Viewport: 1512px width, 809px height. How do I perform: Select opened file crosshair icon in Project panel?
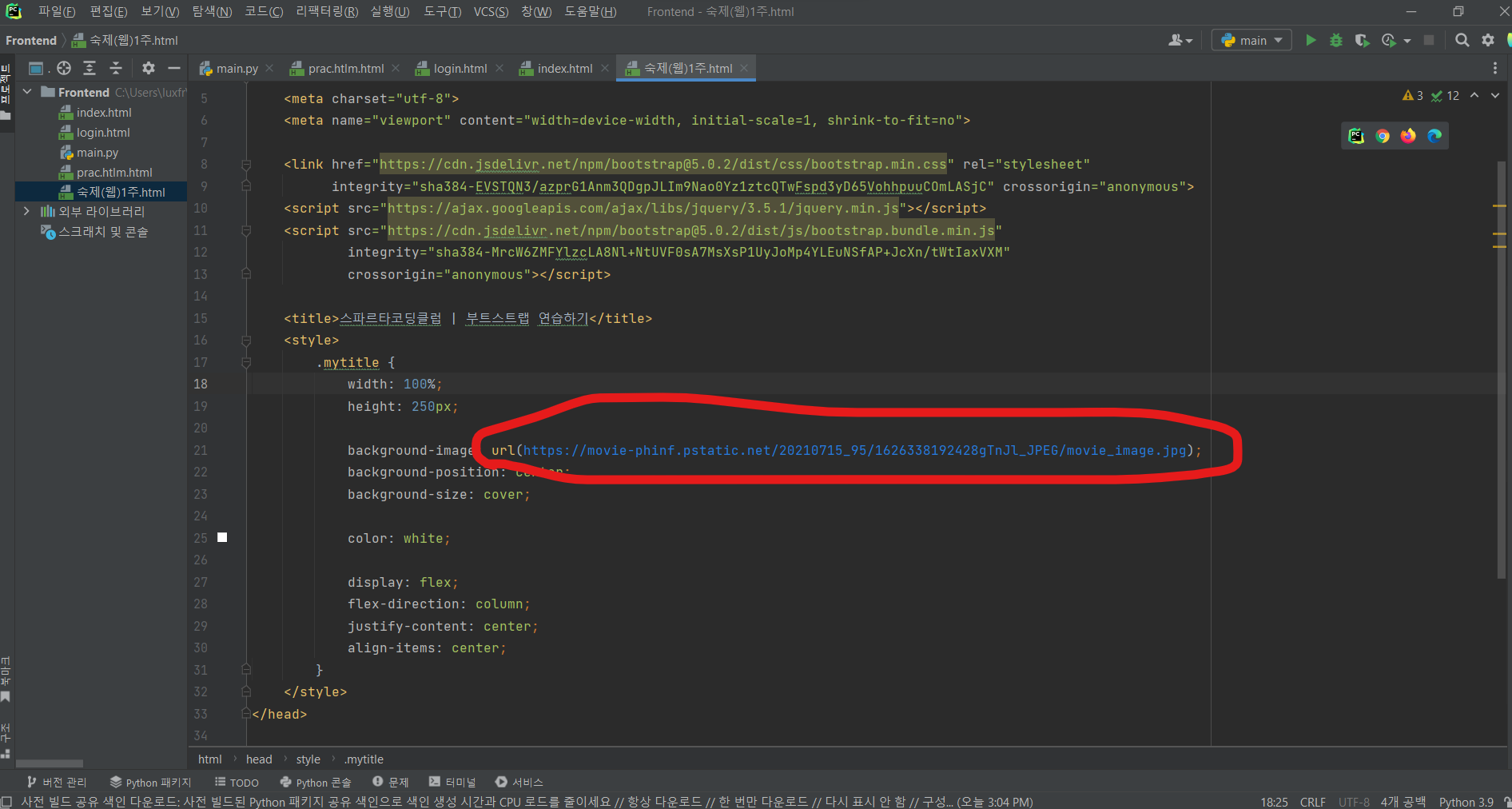click(64, 68)
